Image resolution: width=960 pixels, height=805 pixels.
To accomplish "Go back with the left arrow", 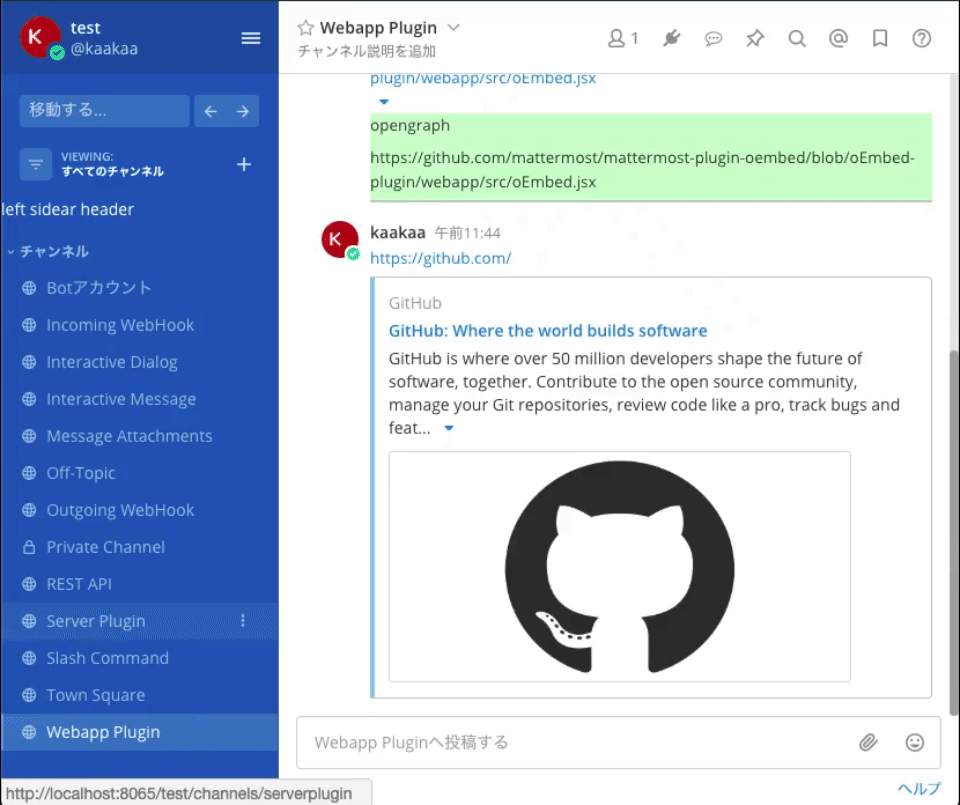I will (211, 111).
